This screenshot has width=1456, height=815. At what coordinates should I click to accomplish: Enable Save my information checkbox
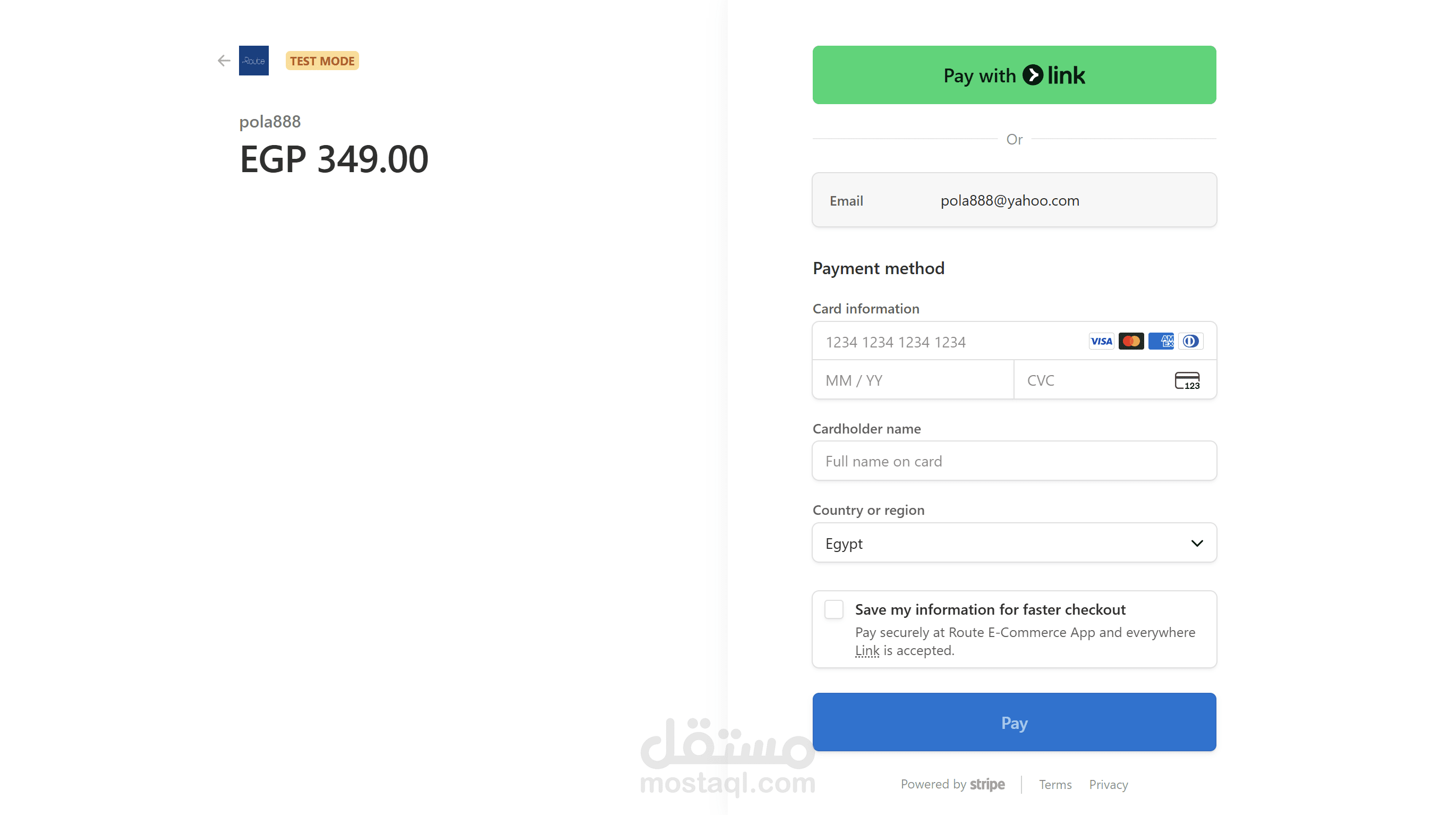tap(833, 609)
